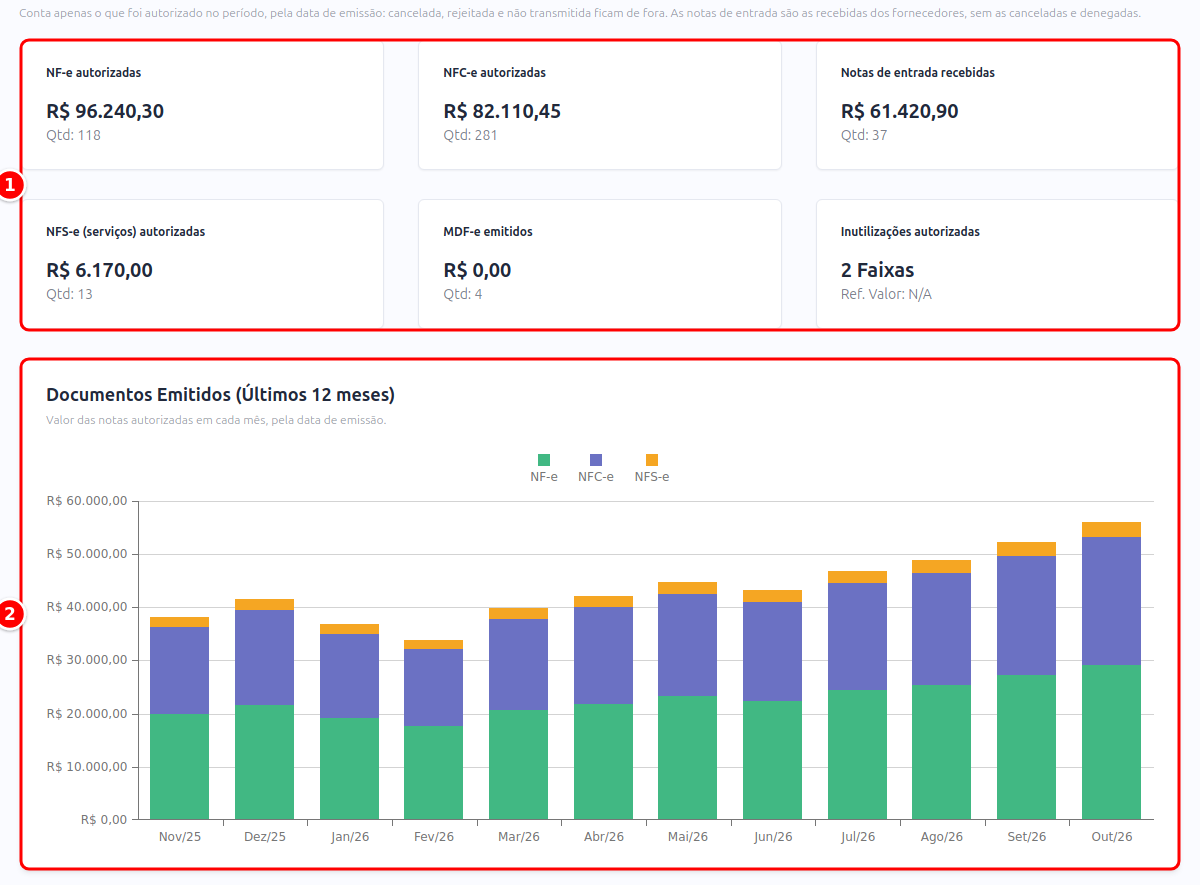The width and height of the screenshot is (1200, 885).
Task: Toggle the NF-e legend series
Action: 544,468
